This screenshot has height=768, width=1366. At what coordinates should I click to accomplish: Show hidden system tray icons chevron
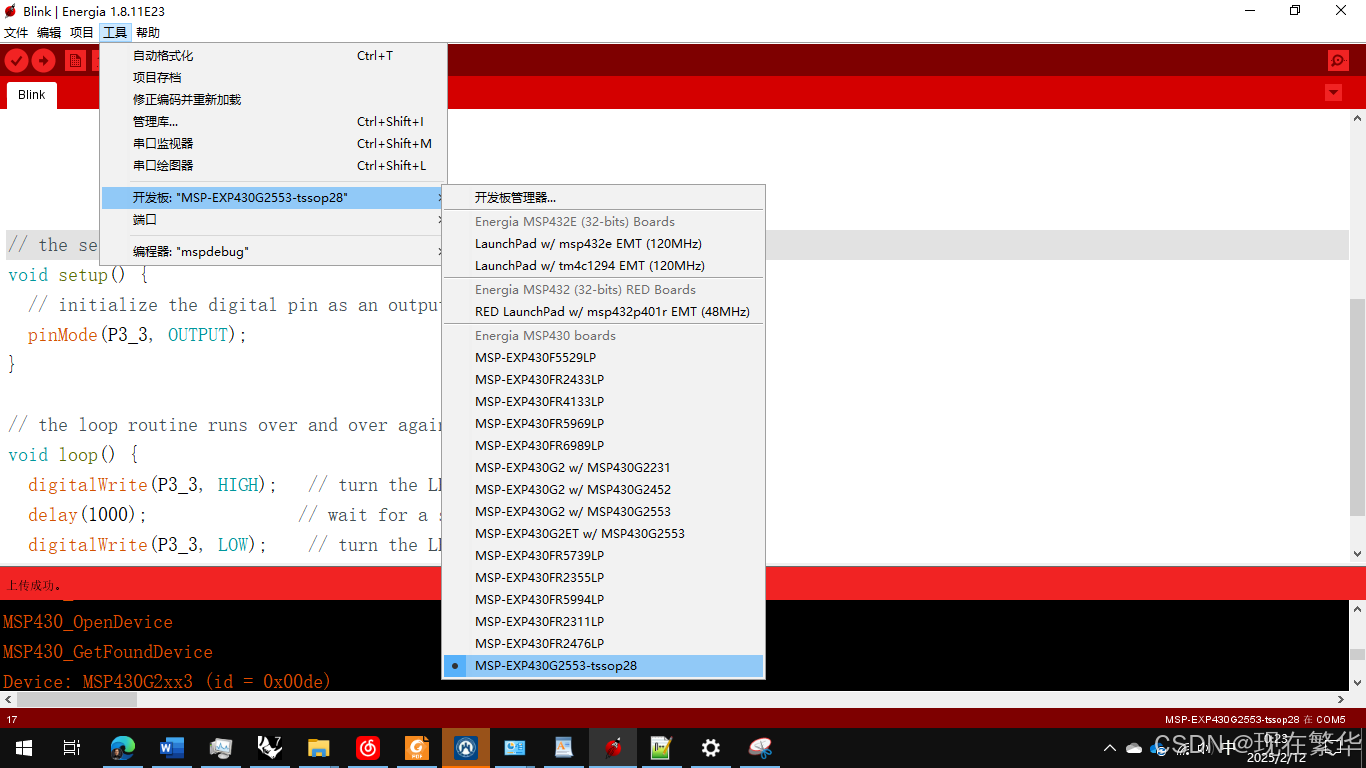click(x=1110, y=748)
